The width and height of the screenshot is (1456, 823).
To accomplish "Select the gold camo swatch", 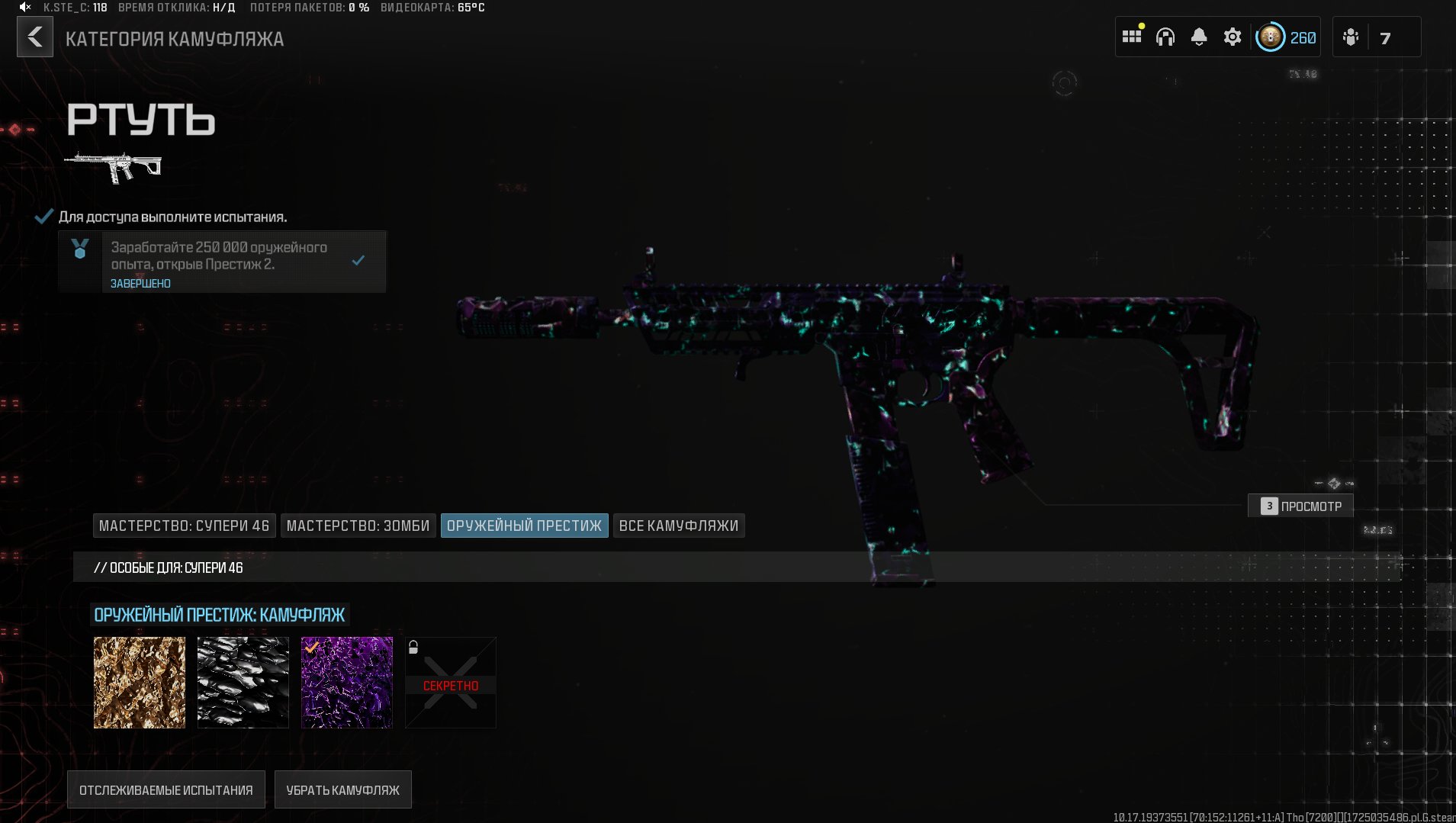I will tap(140, 683).
